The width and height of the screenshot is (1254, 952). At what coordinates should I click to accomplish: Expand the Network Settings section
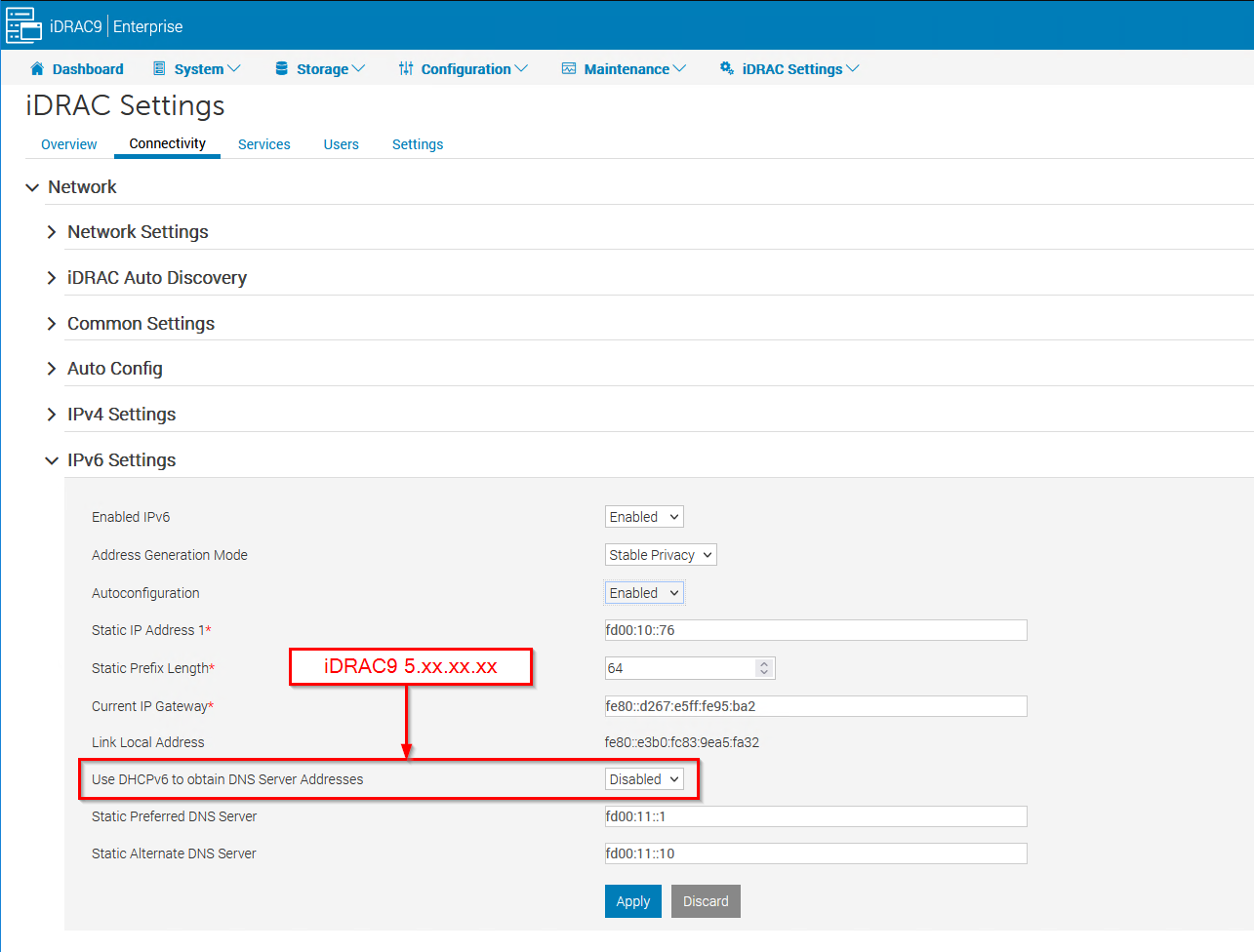pos(51,232)
